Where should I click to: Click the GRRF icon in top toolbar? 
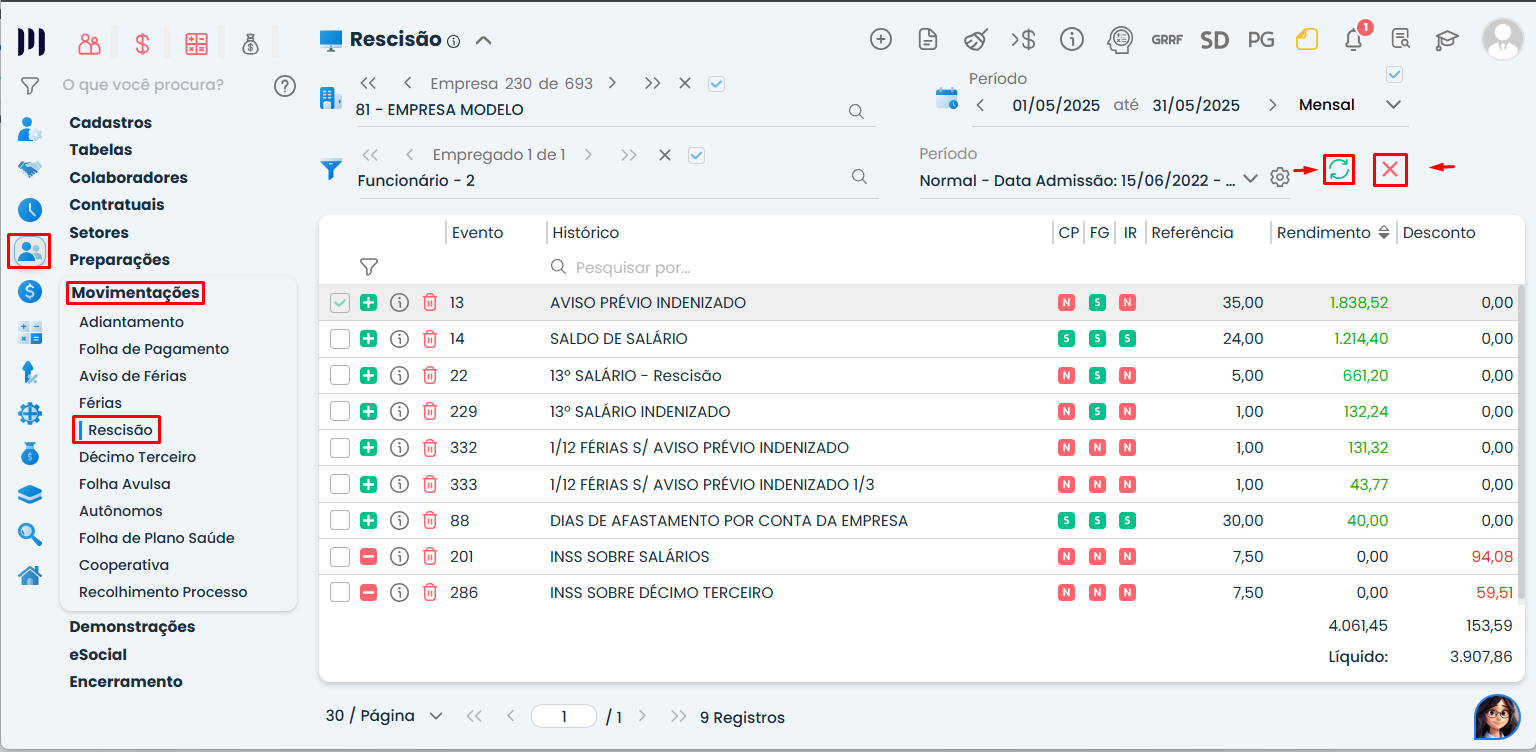[x=1166, y=40]
